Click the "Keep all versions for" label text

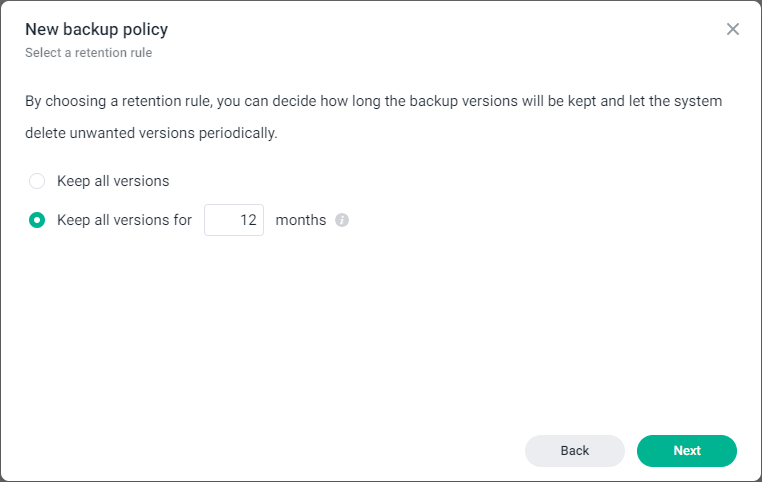point(124,220)
